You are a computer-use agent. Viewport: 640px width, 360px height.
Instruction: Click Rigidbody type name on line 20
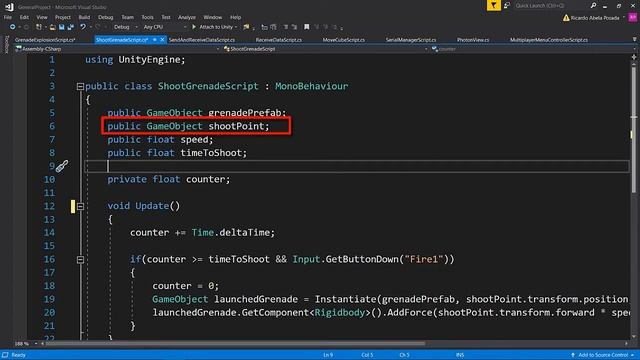(340, 313)
